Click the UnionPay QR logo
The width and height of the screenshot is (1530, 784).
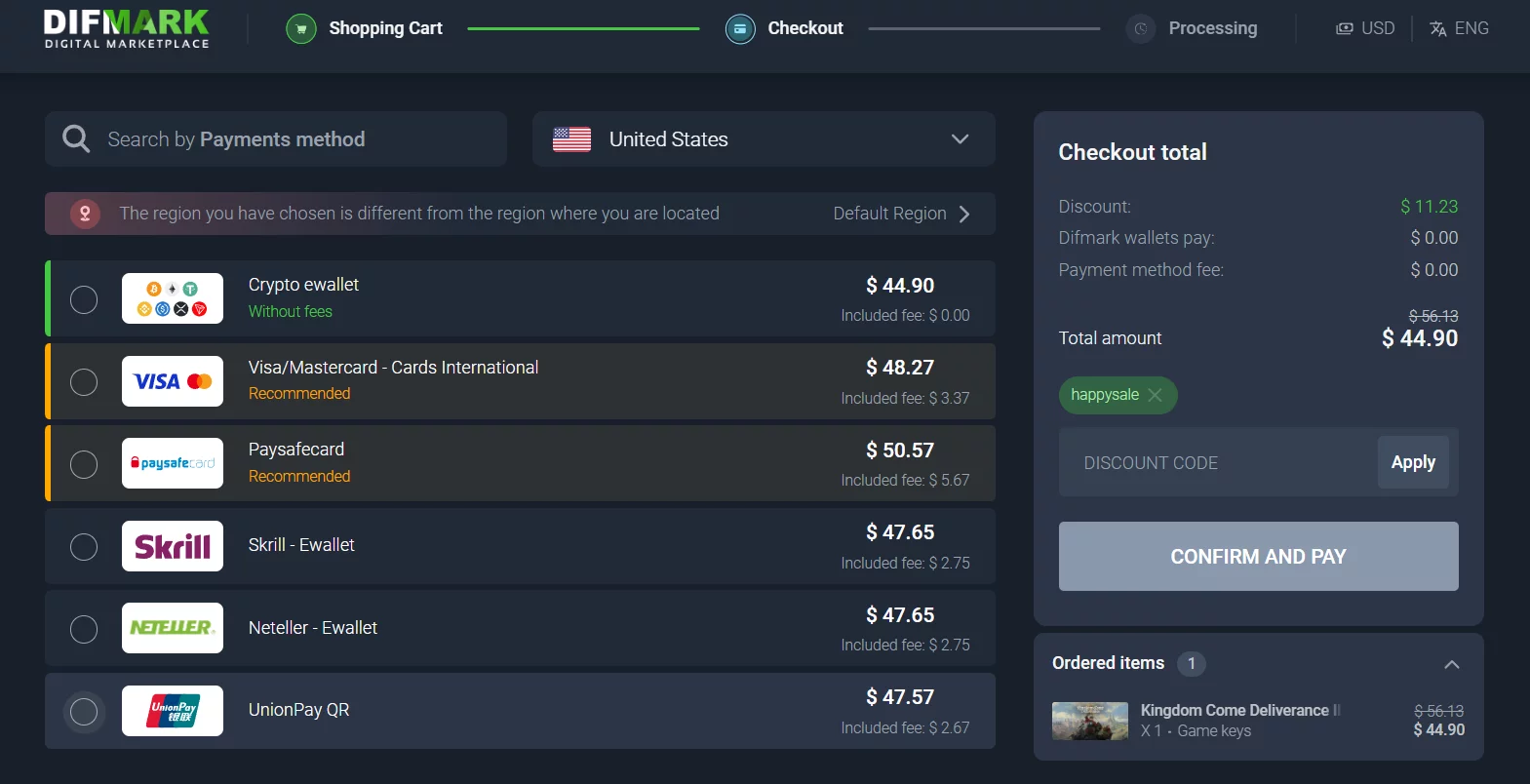tap(173, 711)
